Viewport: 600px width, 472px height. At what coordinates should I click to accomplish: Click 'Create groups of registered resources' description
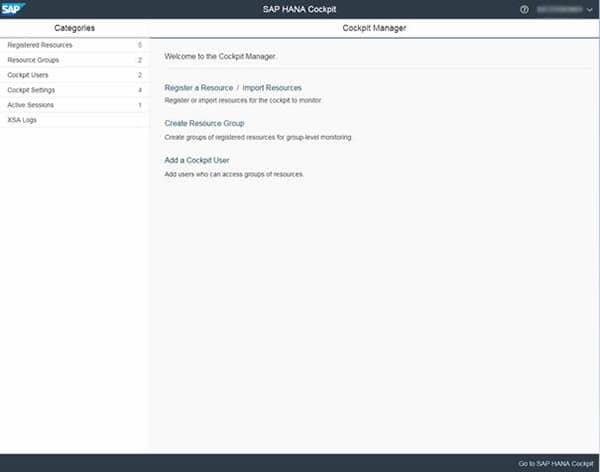point(258,137)
